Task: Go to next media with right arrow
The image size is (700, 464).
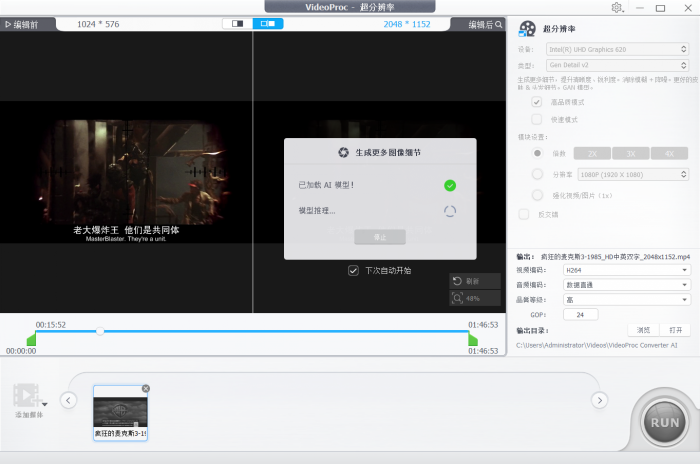Action: [600, 400]
